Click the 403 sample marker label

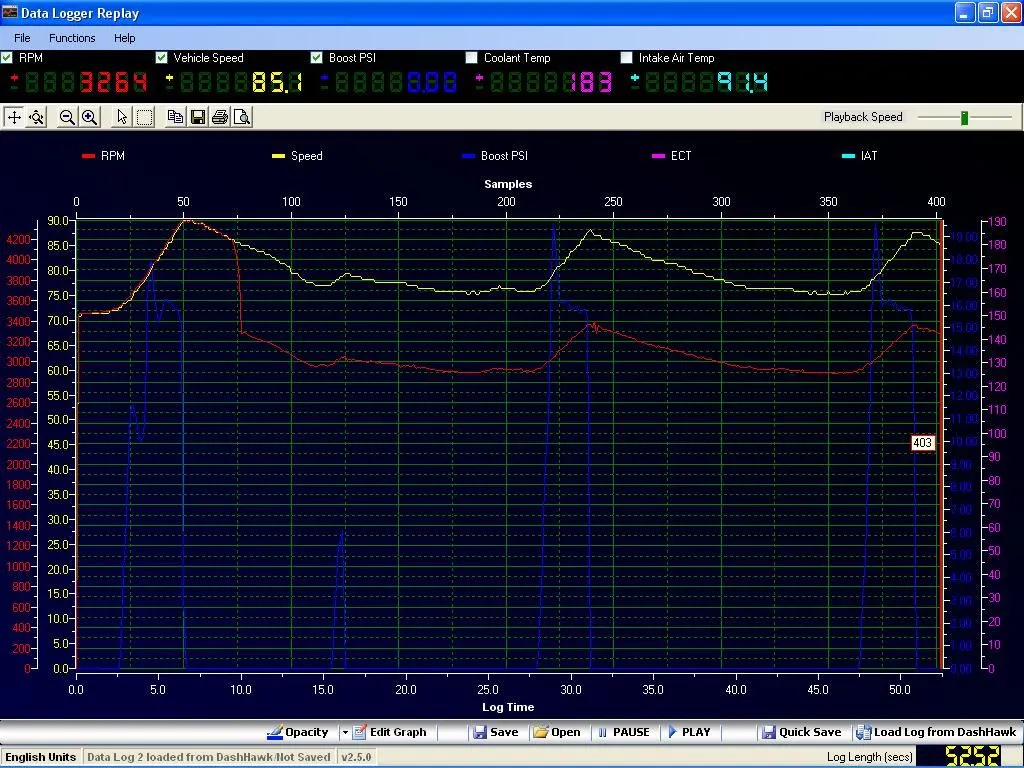922,443
